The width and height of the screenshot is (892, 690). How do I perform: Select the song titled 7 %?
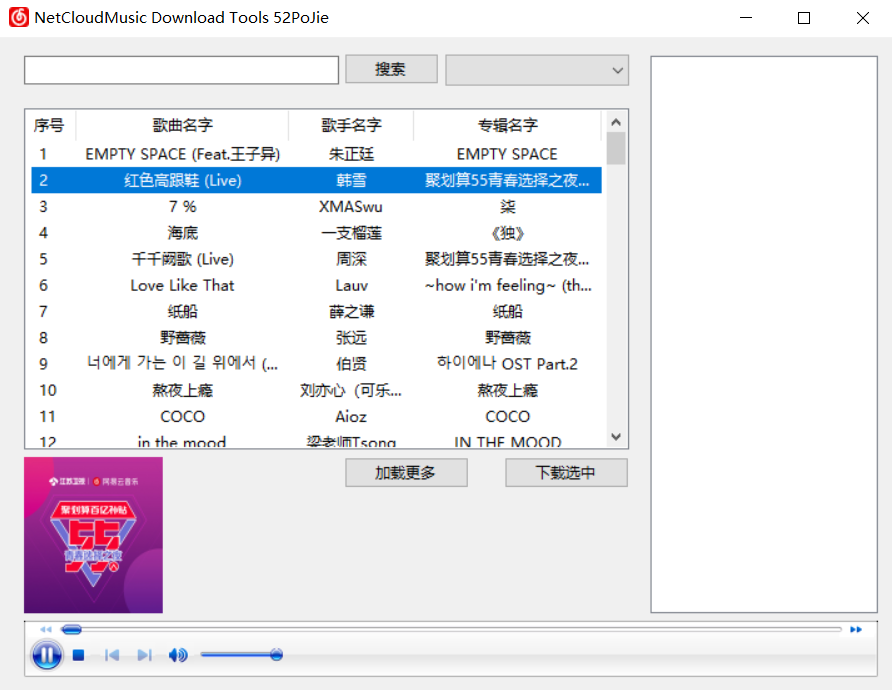pyautogui.click(x=183, y=206)
